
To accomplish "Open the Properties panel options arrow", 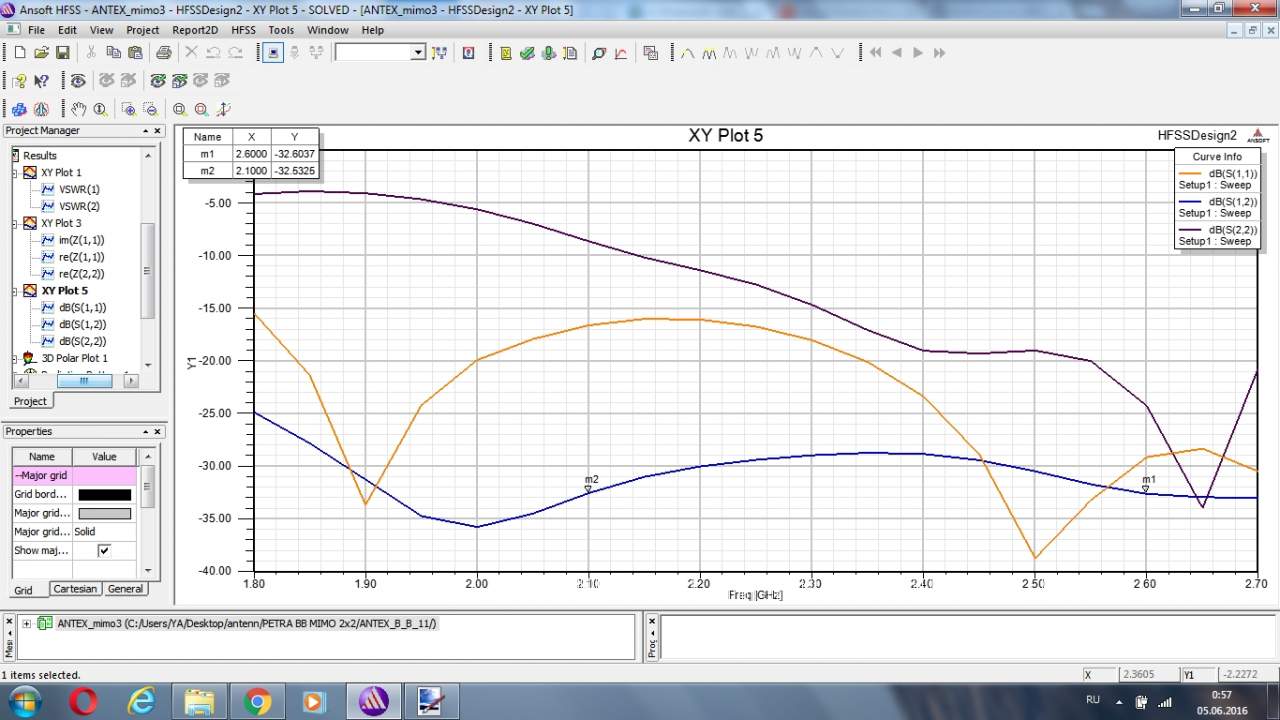I will pos(144,432).
